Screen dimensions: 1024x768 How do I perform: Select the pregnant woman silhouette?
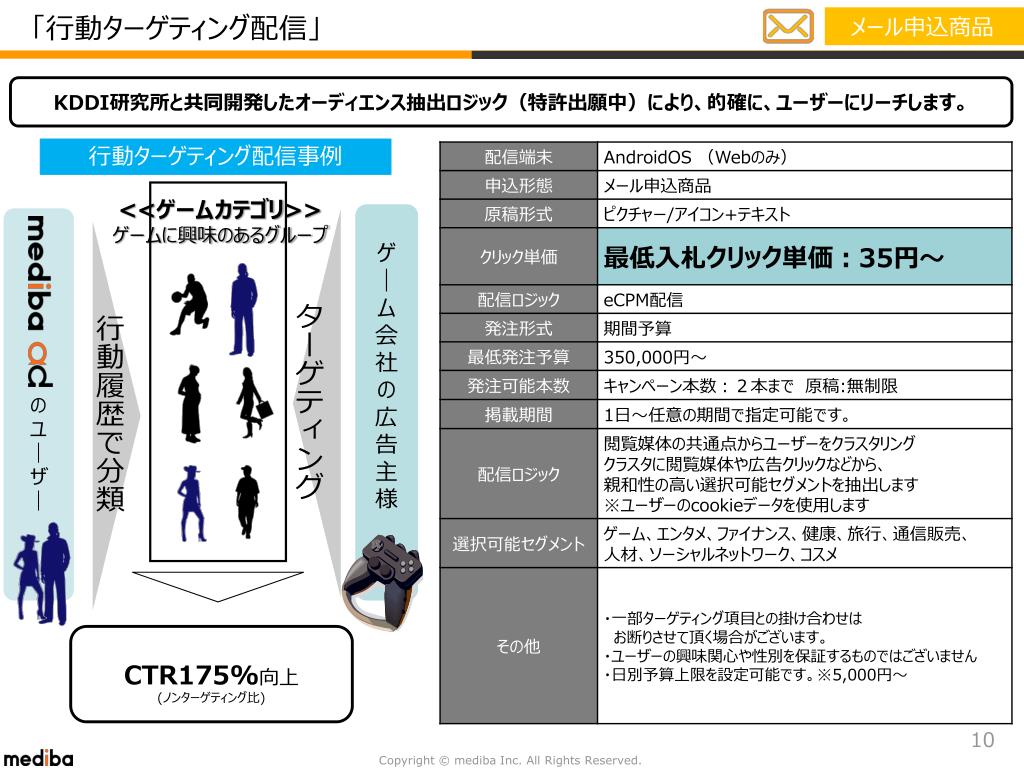190,404
